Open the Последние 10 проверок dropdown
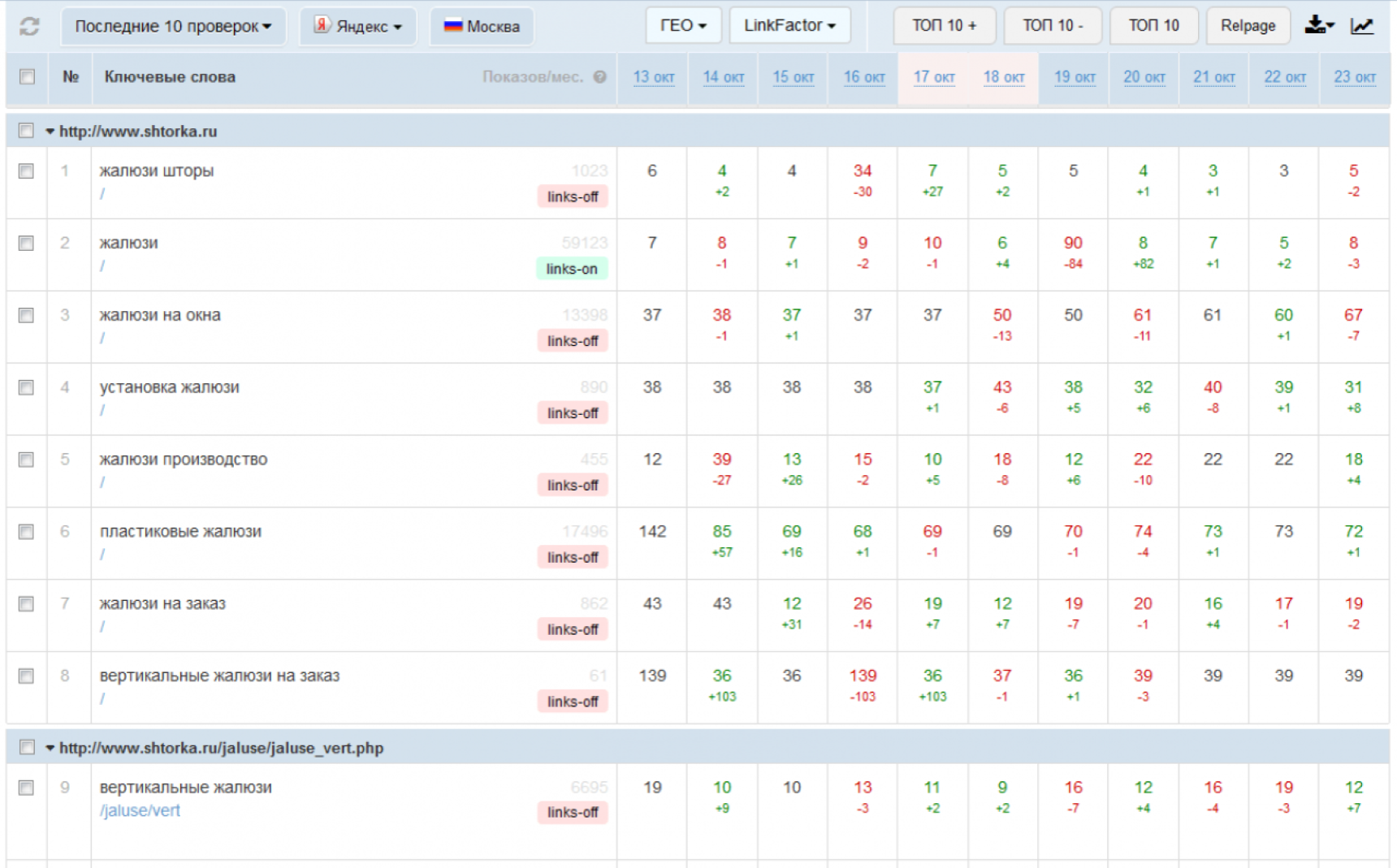 click(173, 26)
